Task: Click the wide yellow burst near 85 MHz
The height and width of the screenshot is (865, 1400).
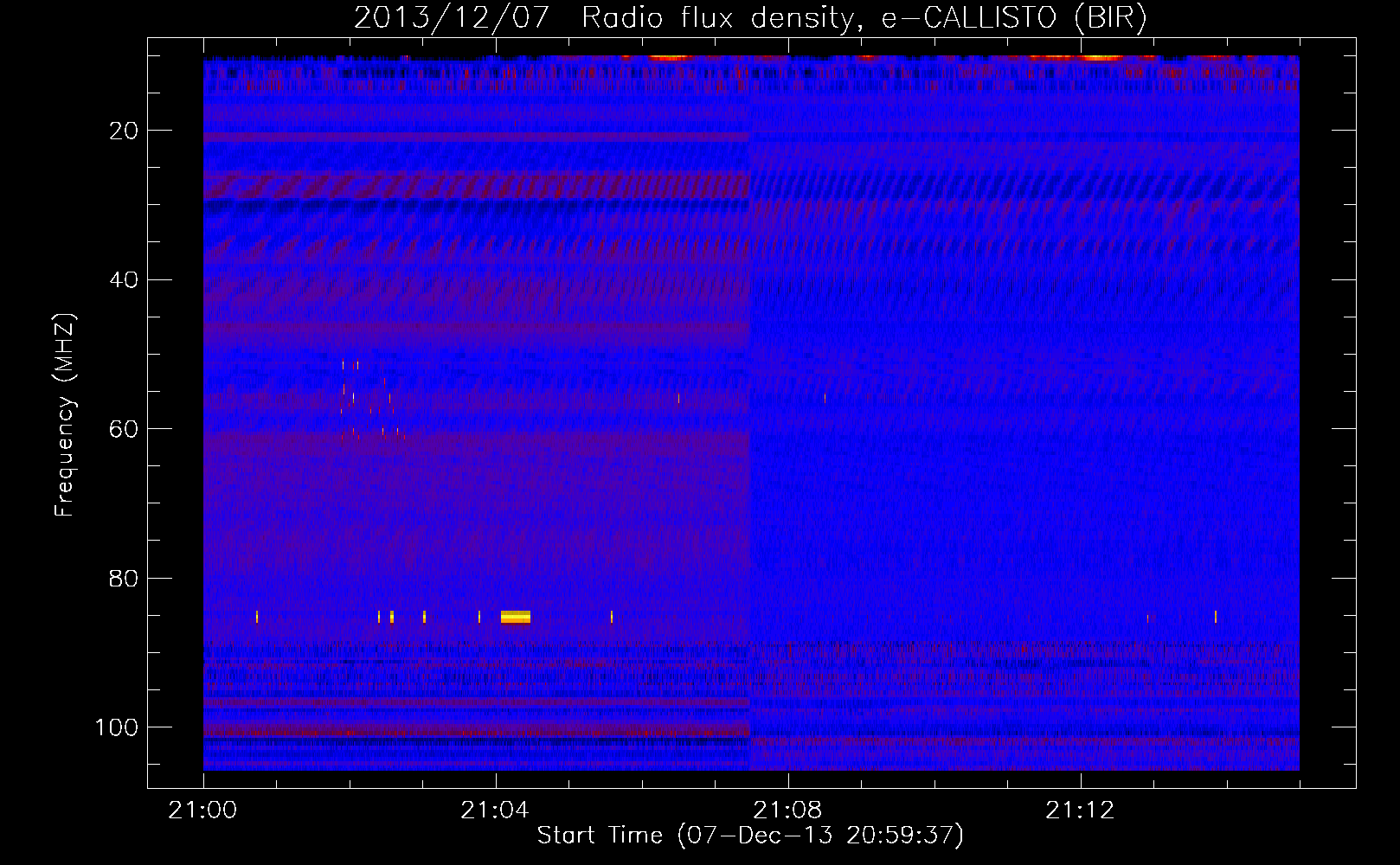Action: [x=516, y=617]
